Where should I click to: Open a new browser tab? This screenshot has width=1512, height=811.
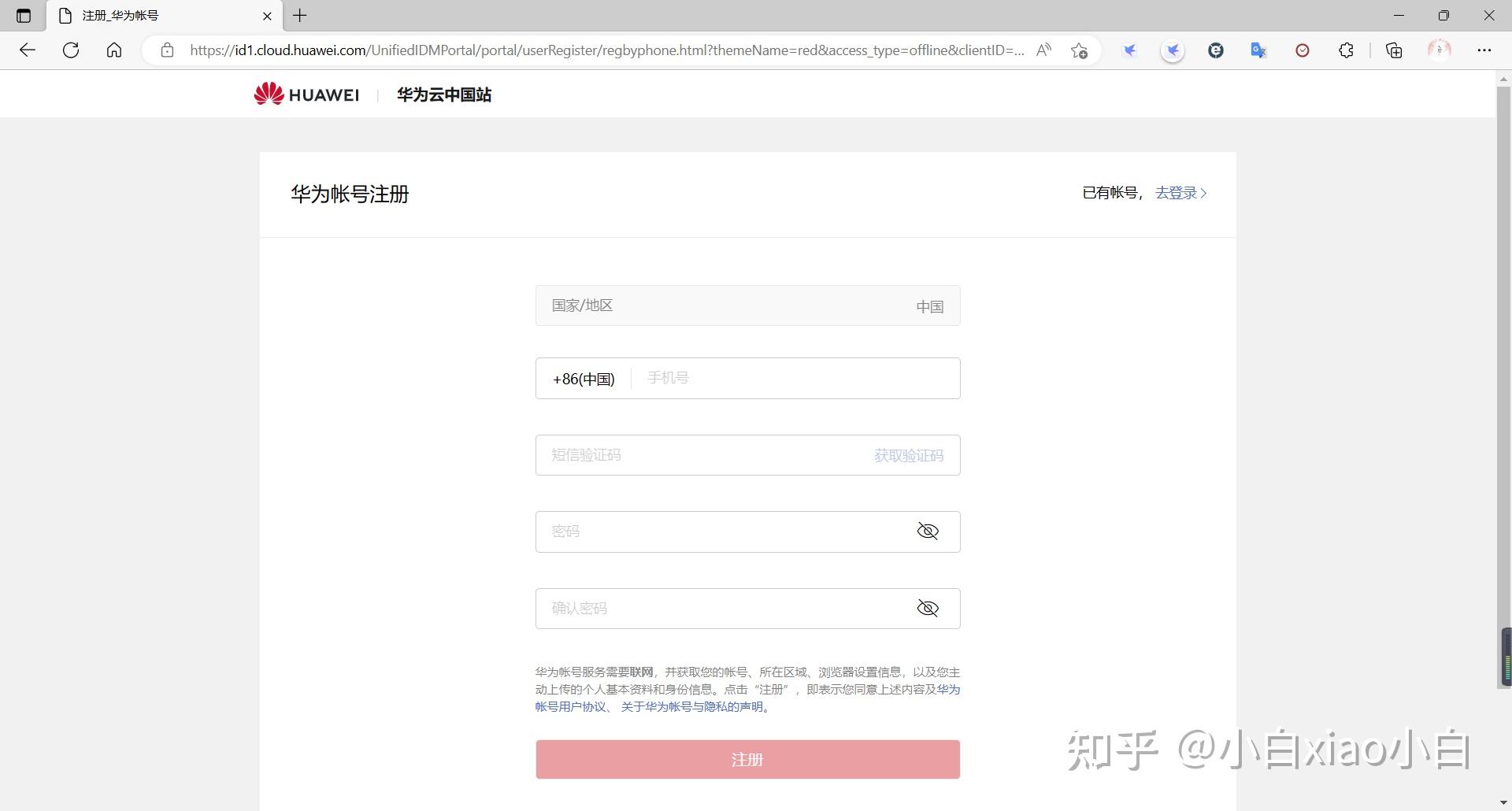(300, 16)
